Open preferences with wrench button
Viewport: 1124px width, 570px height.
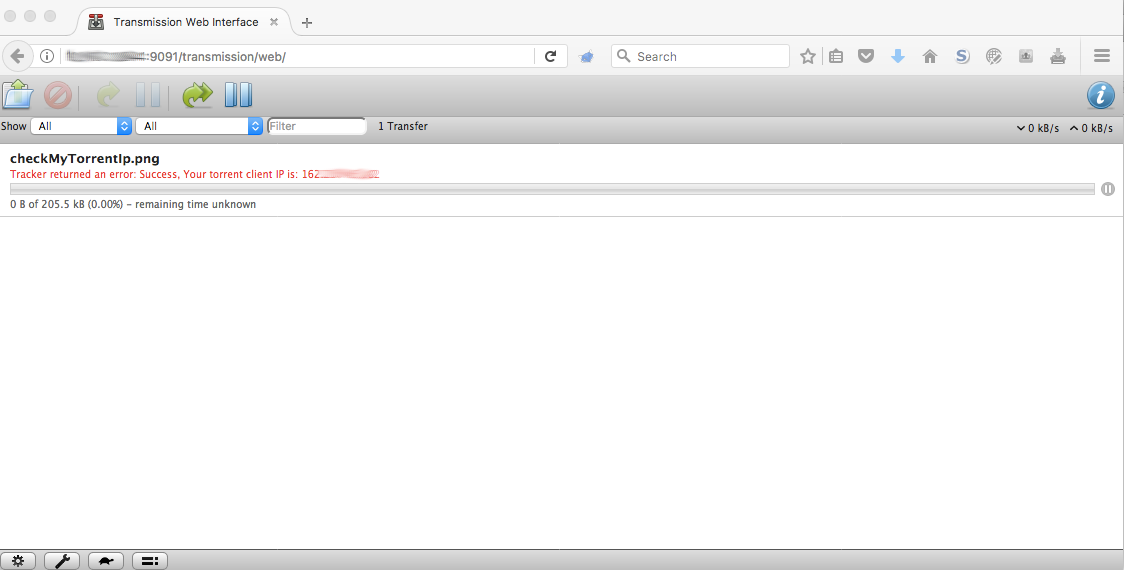tap(62, 561)
